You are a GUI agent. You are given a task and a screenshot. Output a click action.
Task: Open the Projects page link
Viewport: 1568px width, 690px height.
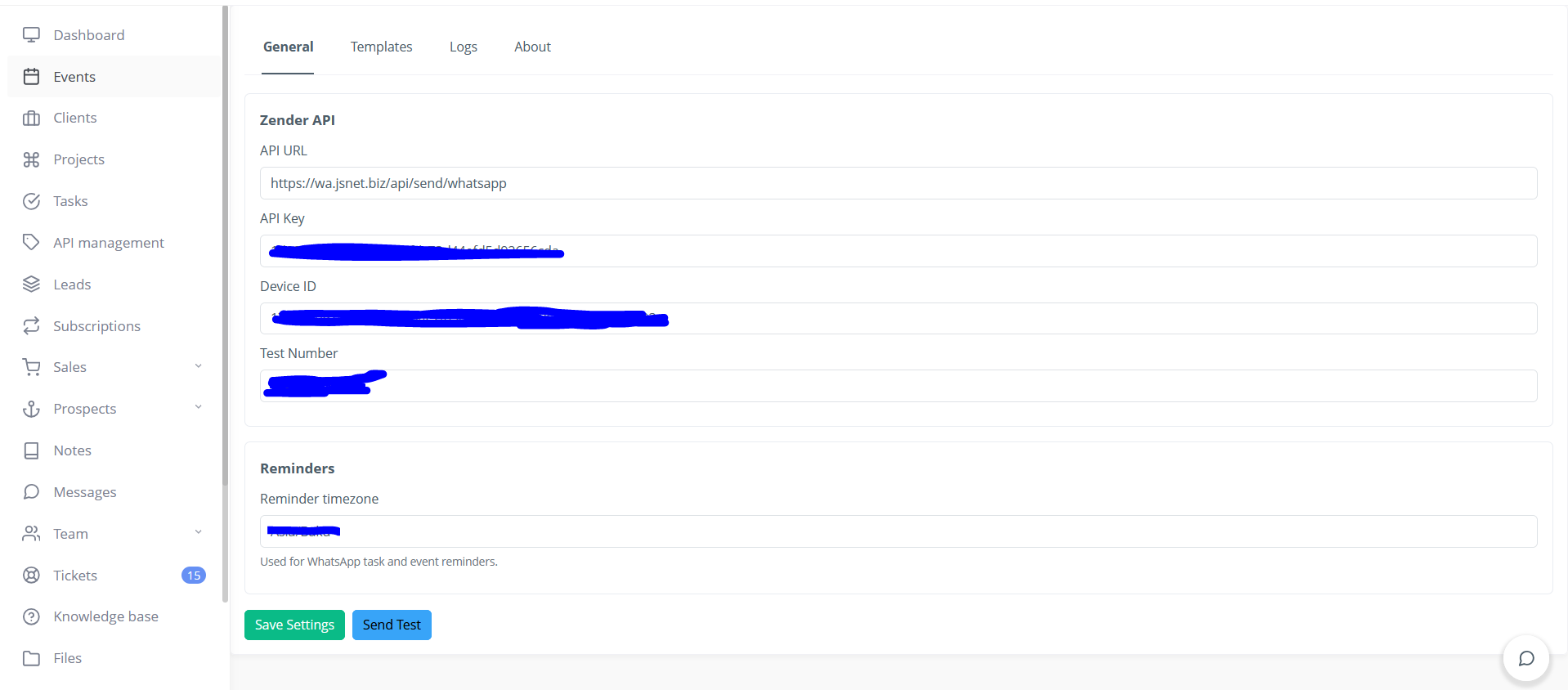click(x=79, y=159)
